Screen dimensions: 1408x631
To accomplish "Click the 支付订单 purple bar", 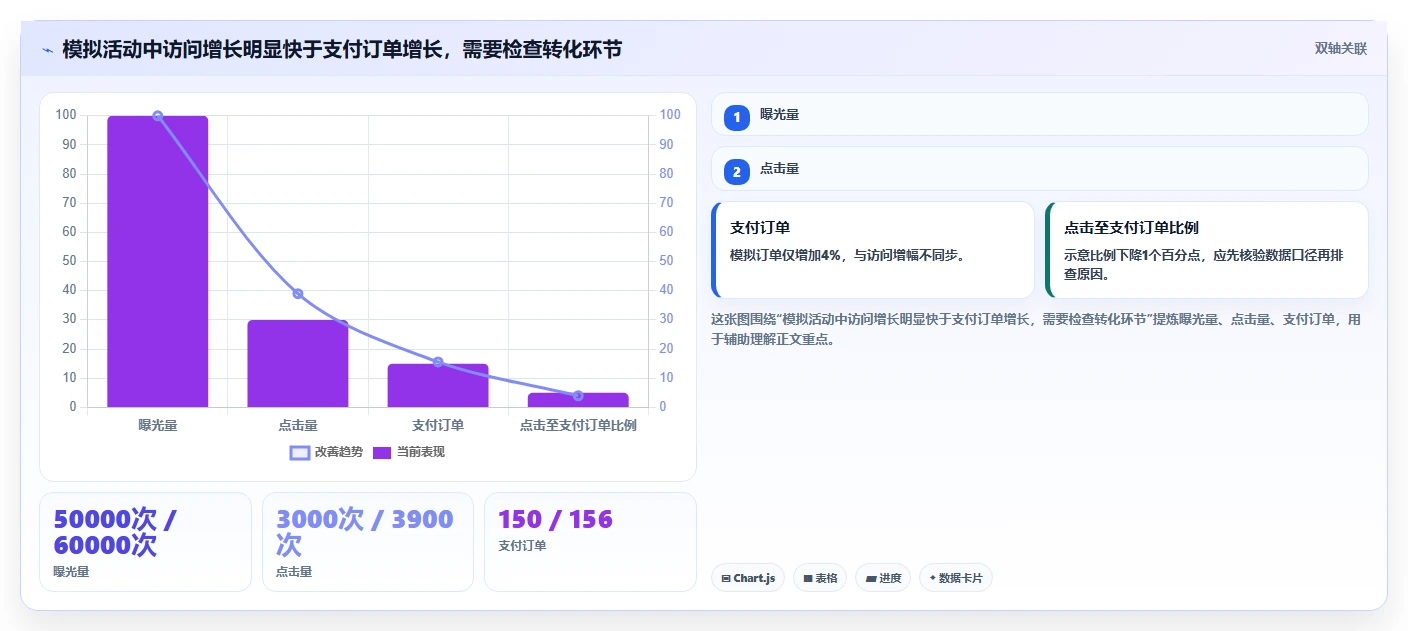I will tap(438, 386).
